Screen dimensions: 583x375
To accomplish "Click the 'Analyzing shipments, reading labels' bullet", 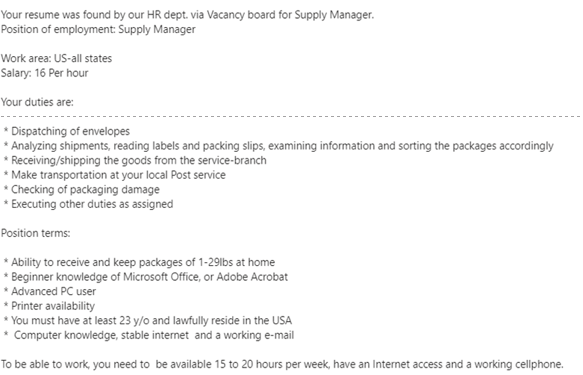I will pos(279,146).
